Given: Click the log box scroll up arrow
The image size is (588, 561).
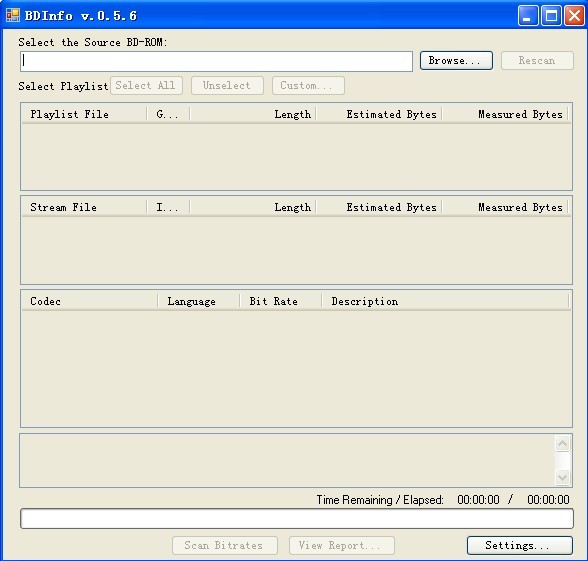Looking at the screenshot, I should 562,444.
